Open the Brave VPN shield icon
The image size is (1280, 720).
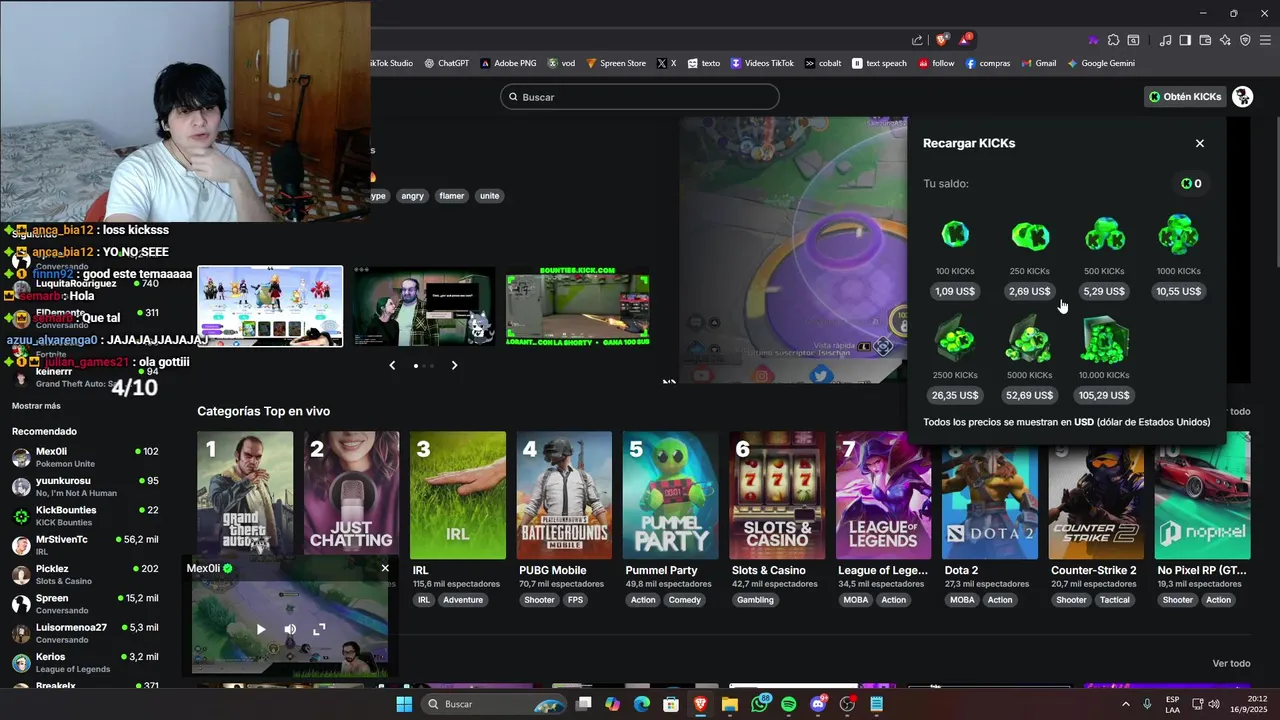(1245, 40)
